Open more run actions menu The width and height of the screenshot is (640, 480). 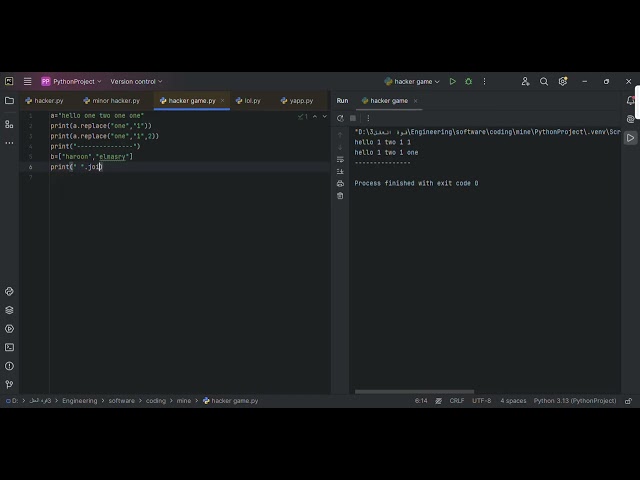484,82
